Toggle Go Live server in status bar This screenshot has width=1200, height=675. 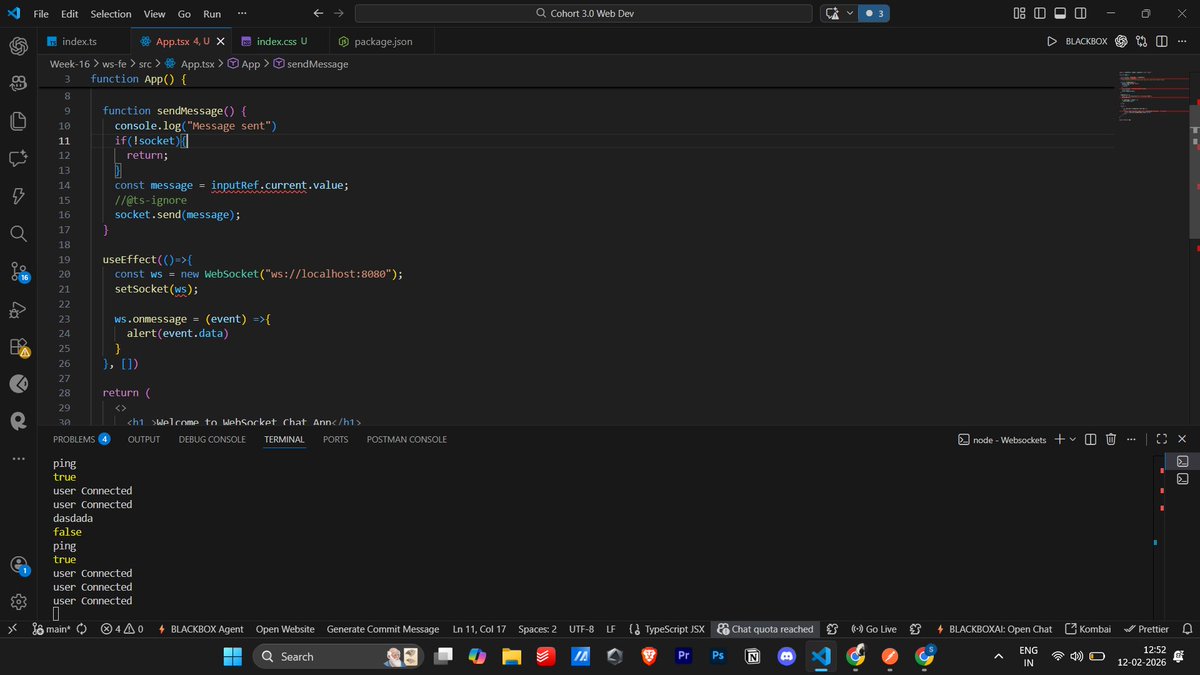coord(873,629)
